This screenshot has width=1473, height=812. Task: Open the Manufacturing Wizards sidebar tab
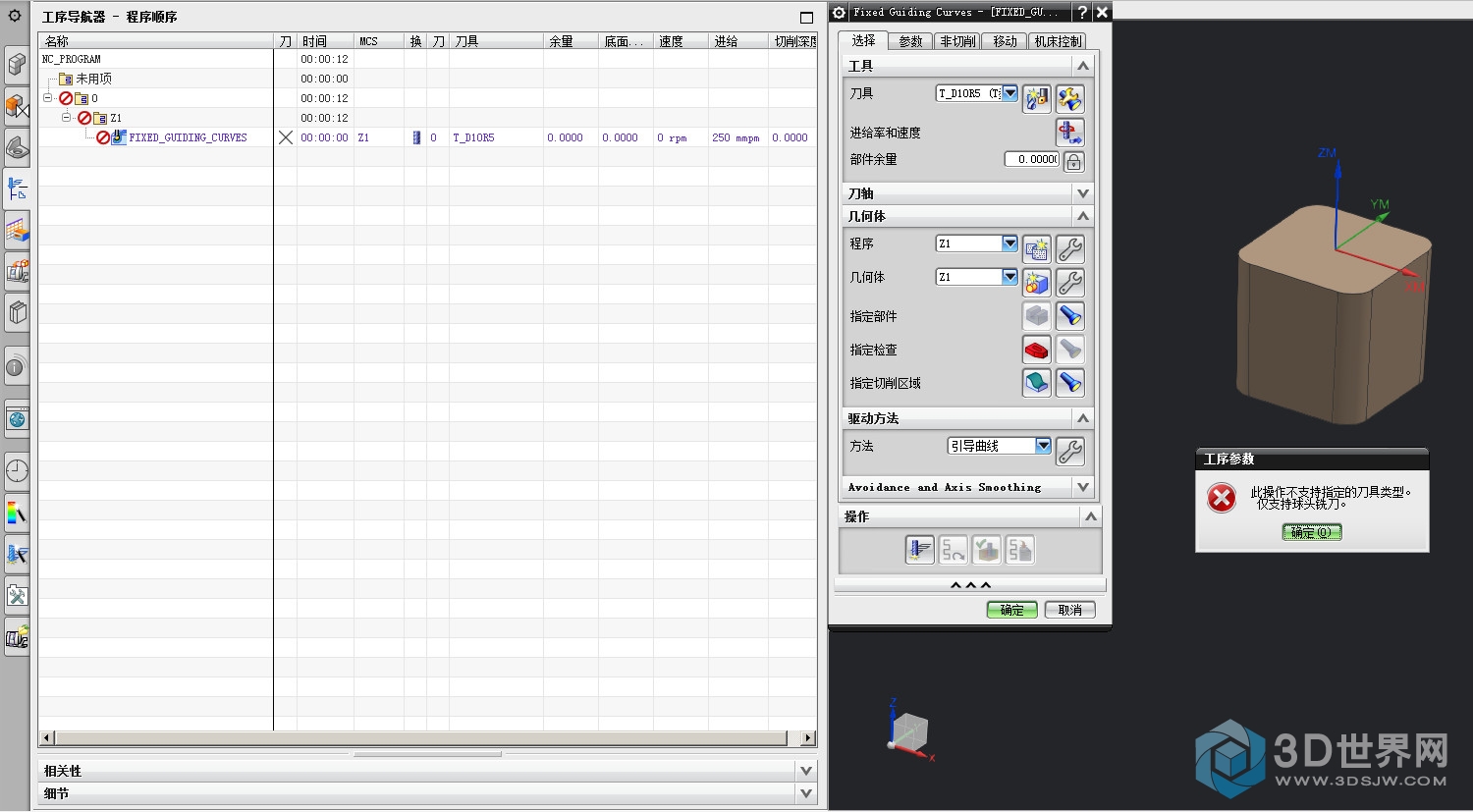tap(17, 595)
